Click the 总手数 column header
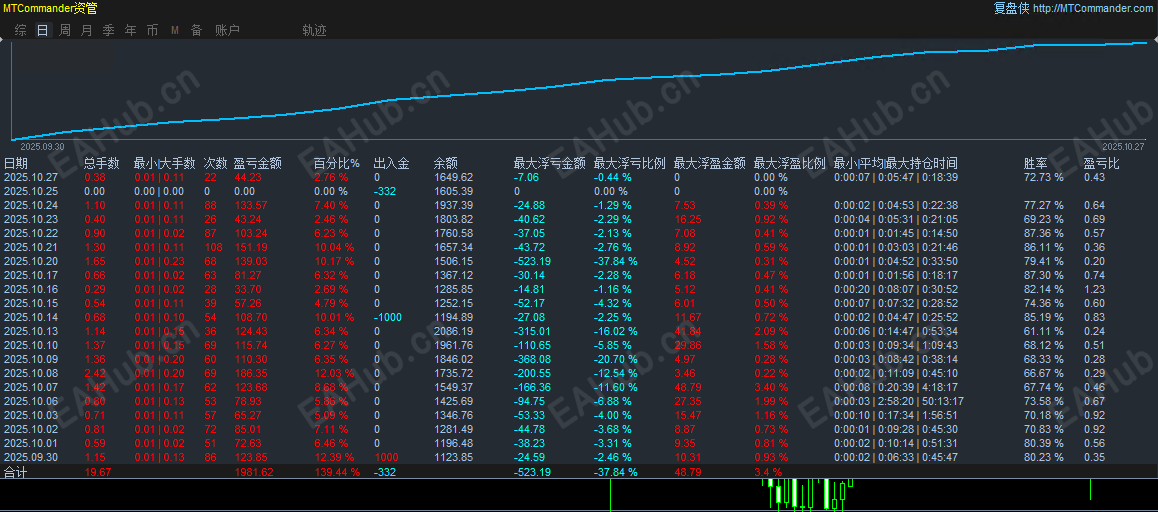 point(102,163)
